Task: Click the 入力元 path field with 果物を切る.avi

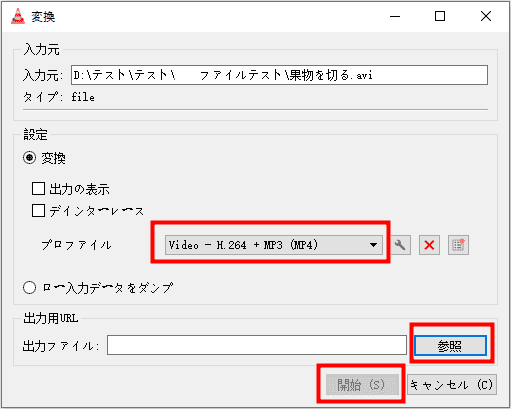Action: [279, 75]
